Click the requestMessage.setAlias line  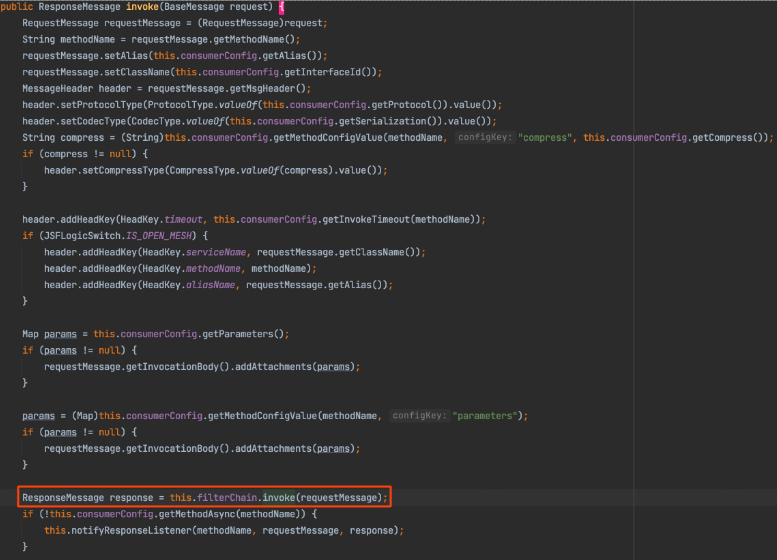(x=174, y=56)
